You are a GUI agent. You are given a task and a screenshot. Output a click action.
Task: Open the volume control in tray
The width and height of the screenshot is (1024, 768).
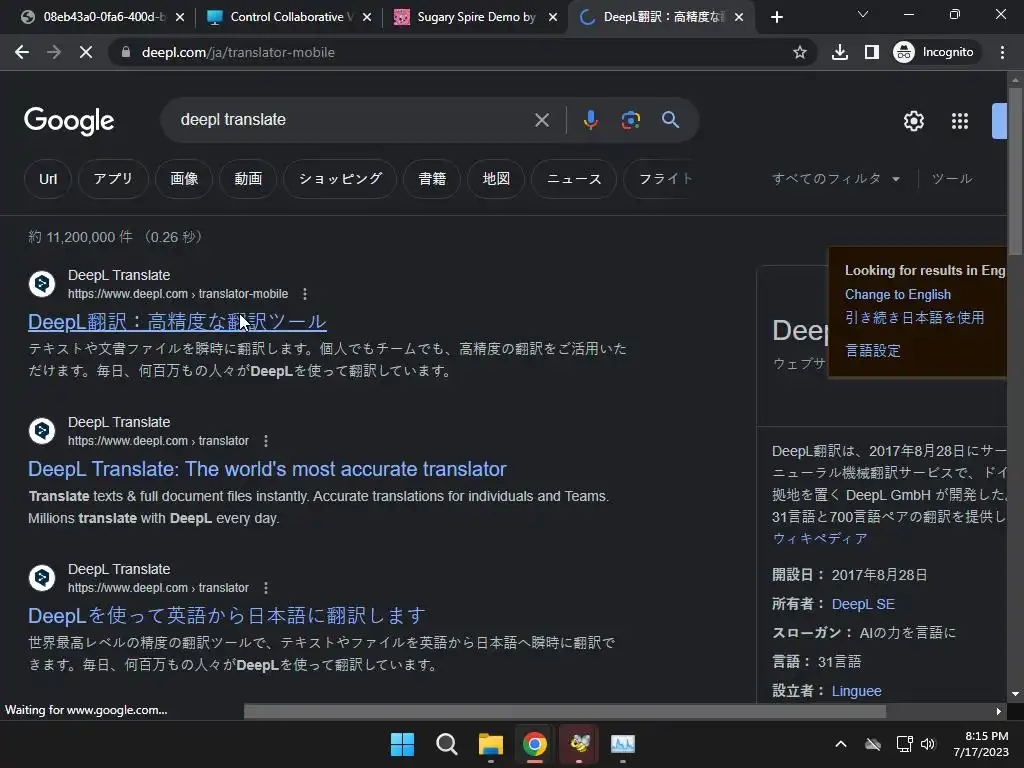tap(927, 744)
